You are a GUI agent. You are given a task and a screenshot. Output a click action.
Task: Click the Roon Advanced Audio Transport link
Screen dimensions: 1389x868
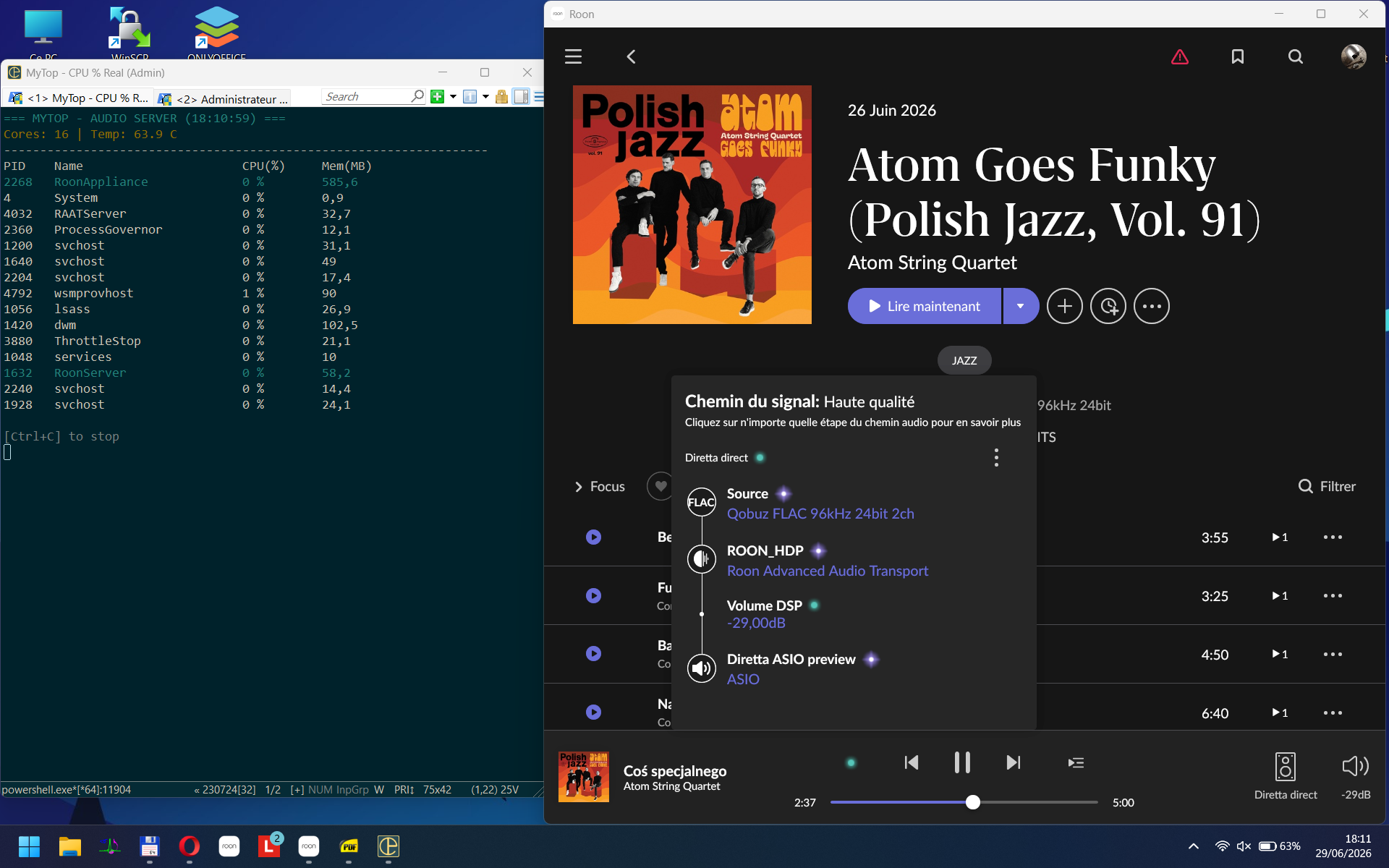[828, 571]
